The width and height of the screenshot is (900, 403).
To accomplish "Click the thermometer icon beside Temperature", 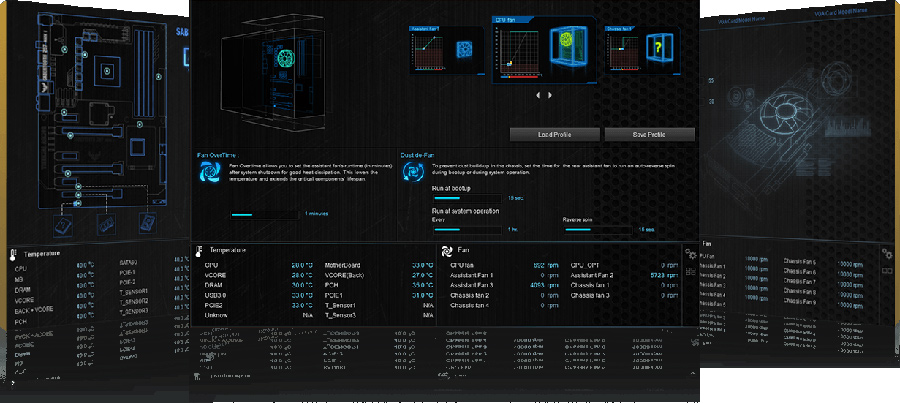I will click(200, 250).
